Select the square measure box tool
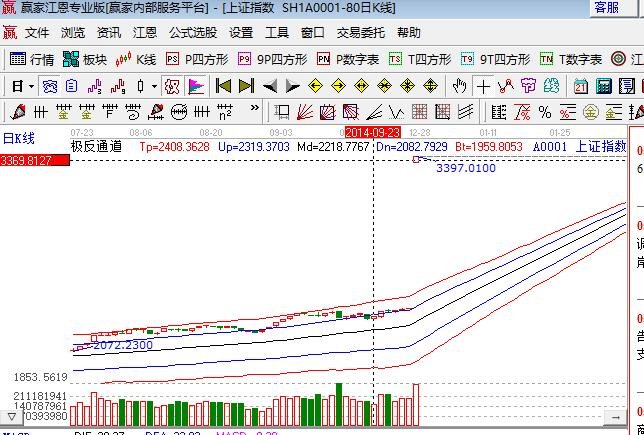 pos(282,111)
